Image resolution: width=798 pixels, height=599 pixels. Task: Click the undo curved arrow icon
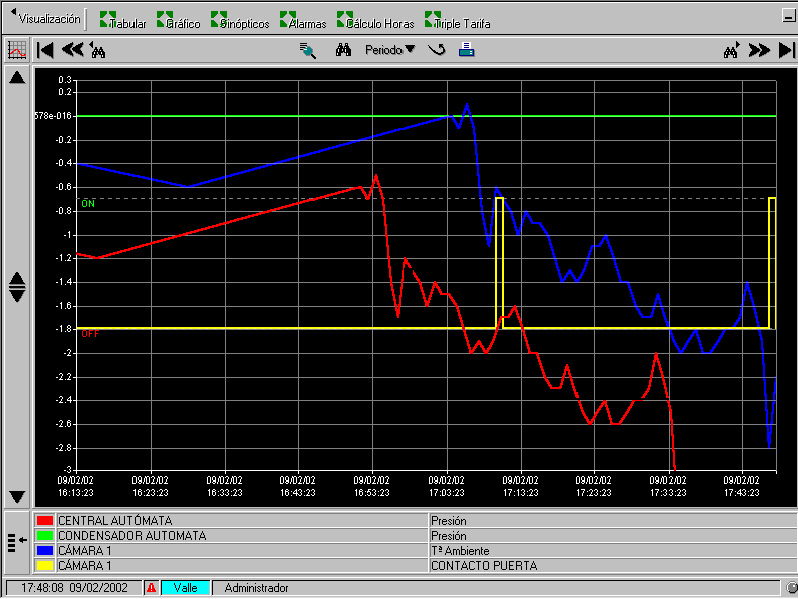point(437,50)
